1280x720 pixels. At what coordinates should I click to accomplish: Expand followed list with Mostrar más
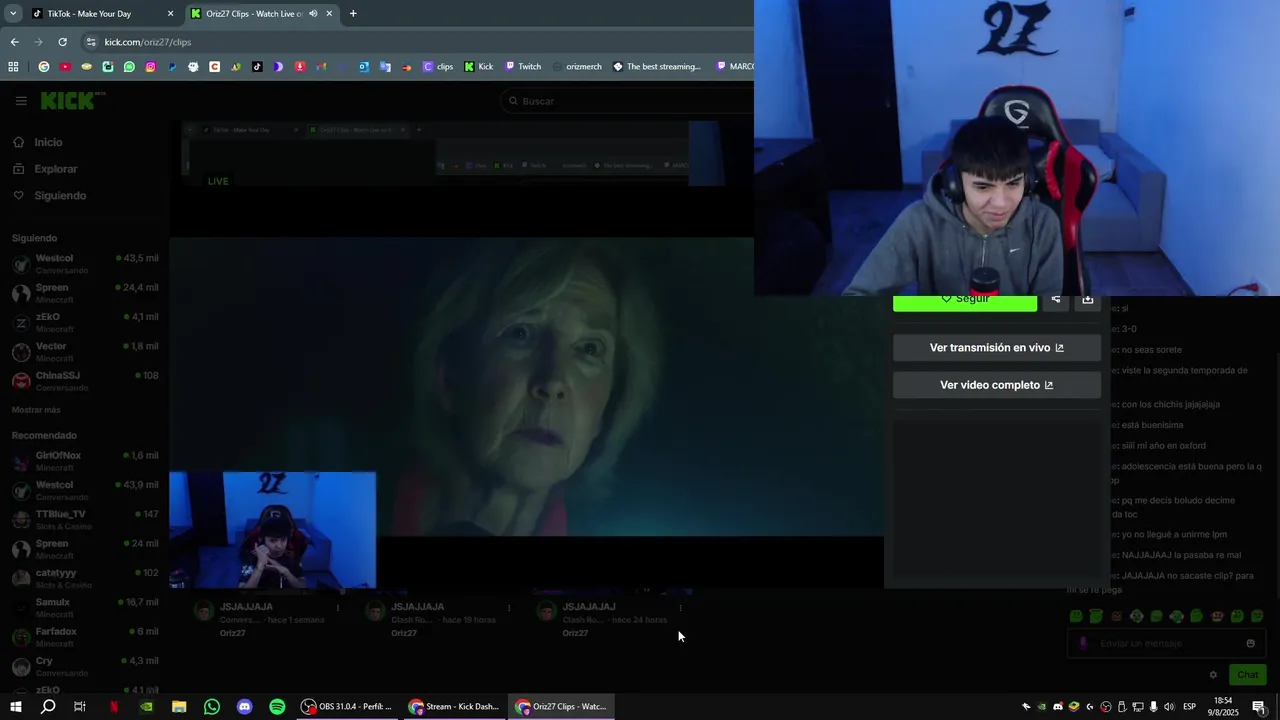pyautogui.click(x=36, y=410)
